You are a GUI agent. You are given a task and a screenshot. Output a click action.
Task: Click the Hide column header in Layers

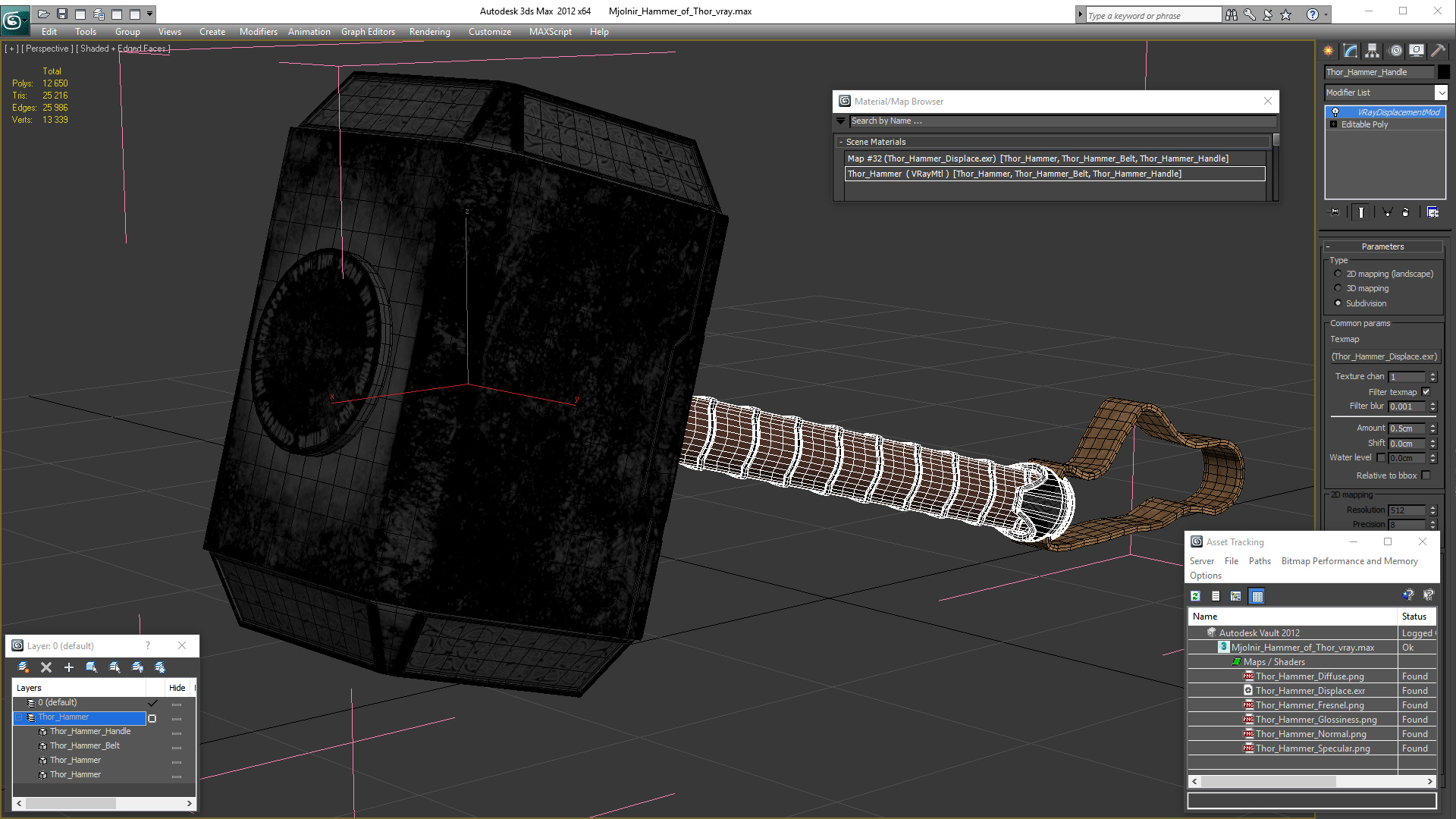pos(177,688)
